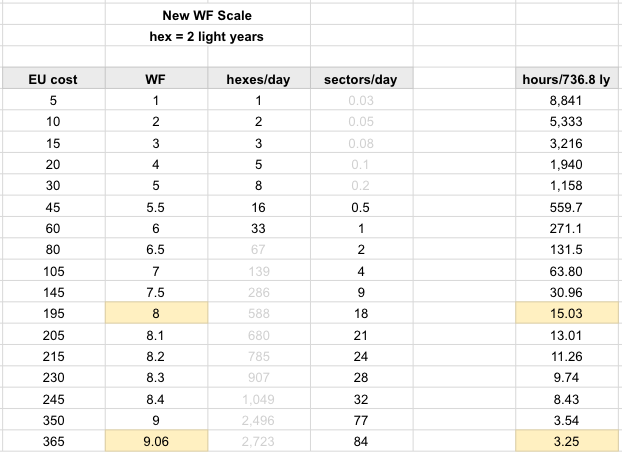Select the "sectors/day" header cell
This screenshot has width=622, height=454.
click(361, 79)
